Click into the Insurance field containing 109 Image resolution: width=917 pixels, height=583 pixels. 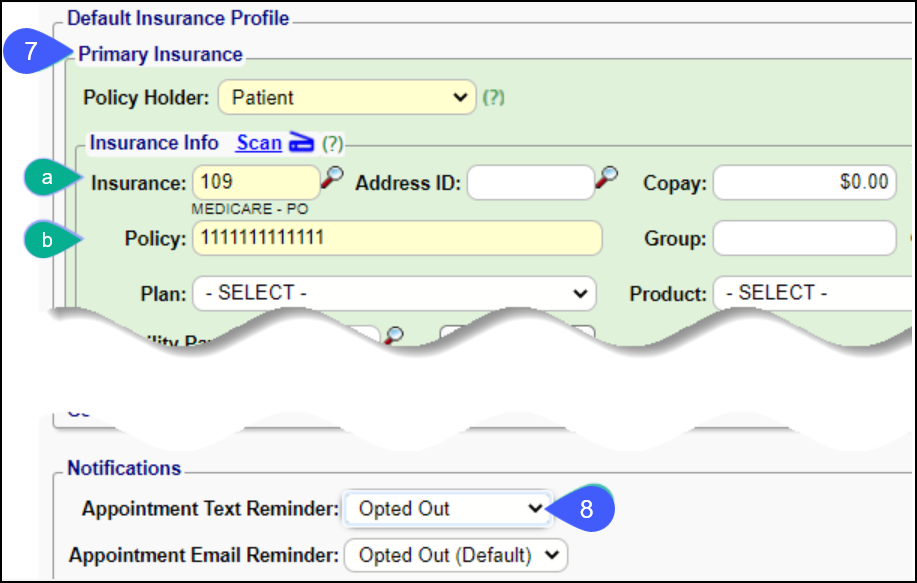point(254,182)
